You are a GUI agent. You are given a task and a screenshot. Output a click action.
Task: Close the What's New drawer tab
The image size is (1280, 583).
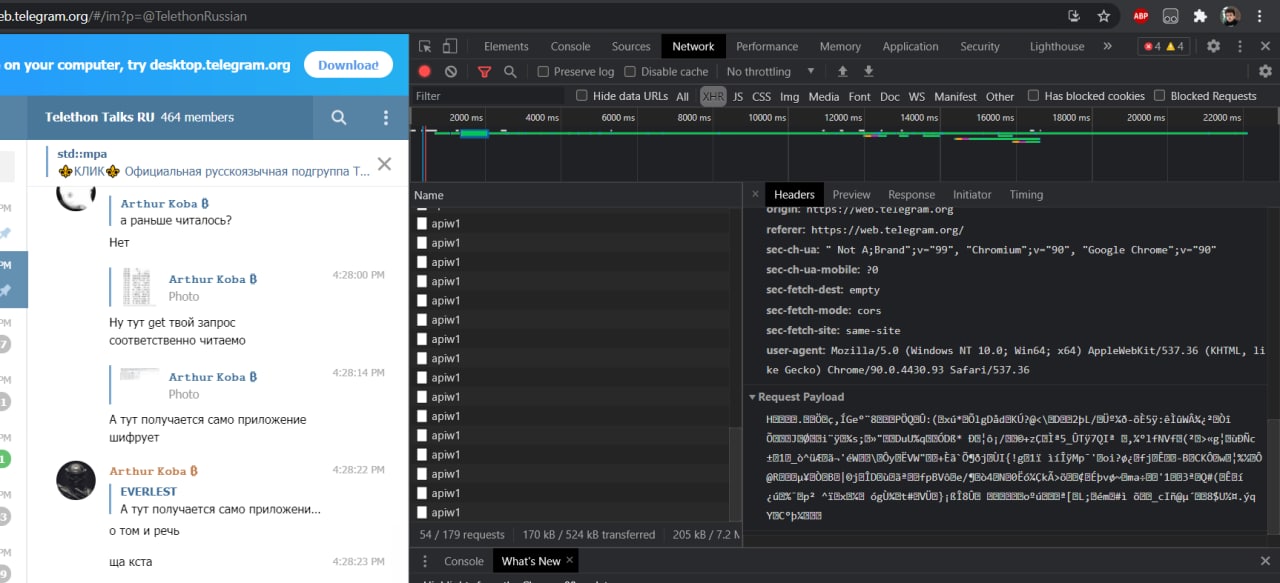pyautogui.click(x=571, y=560)
